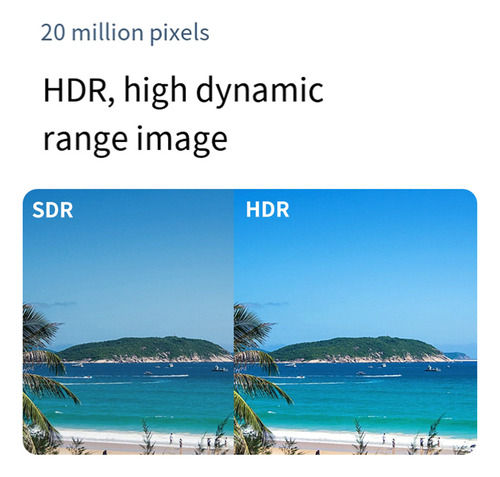
Task: Click the SDR label
Action: click(x=53, y=210)
